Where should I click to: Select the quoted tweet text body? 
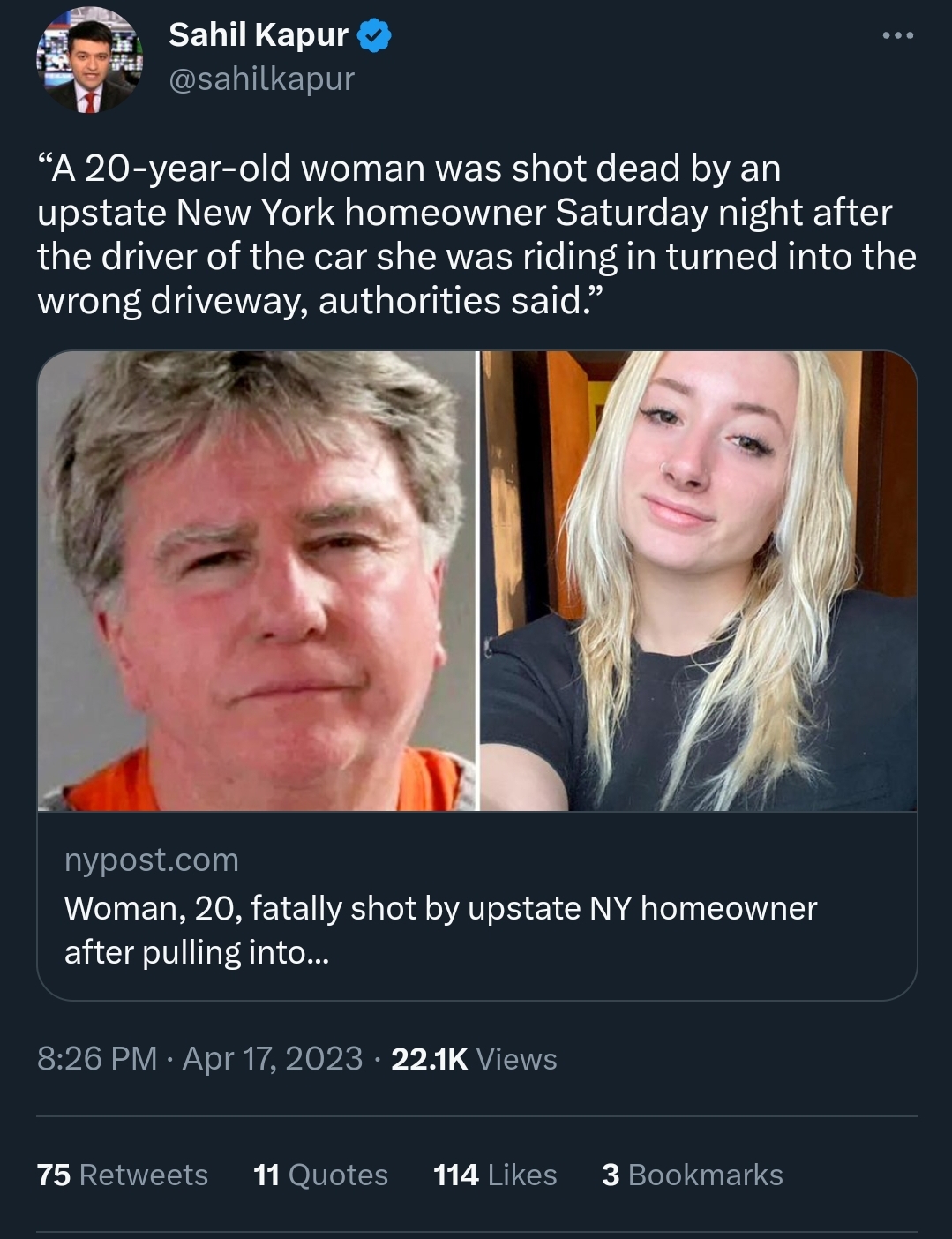pyautogui.click(x=476, y=235)
